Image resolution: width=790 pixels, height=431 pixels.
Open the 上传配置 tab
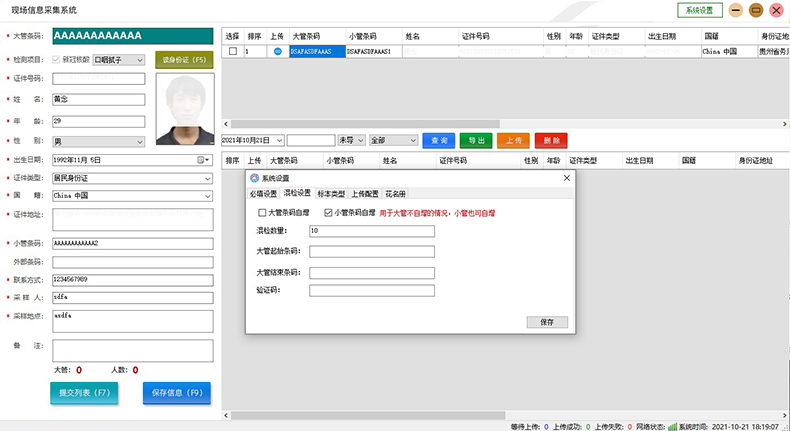(364, 194)
